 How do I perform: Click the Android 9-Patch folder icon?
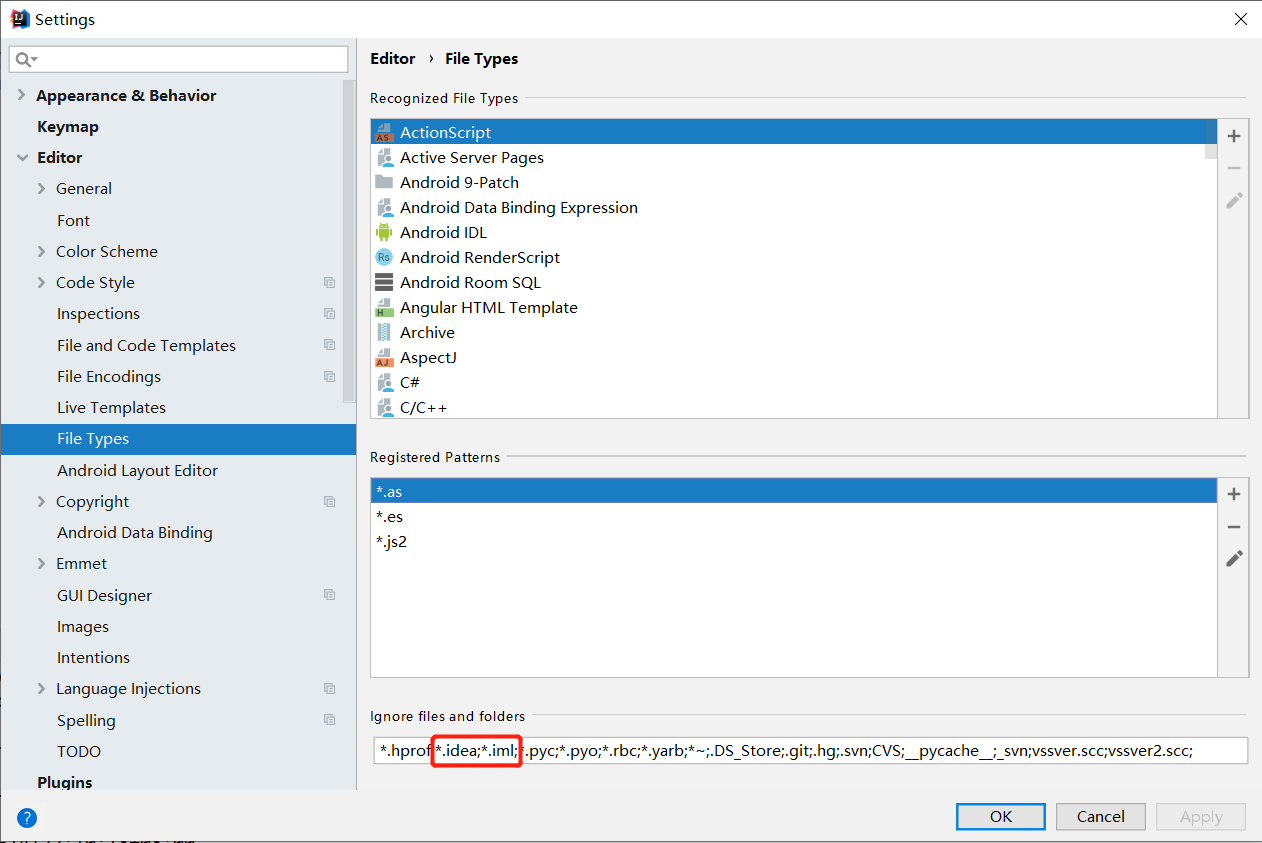pyautogui.click(x=384, y=182)
